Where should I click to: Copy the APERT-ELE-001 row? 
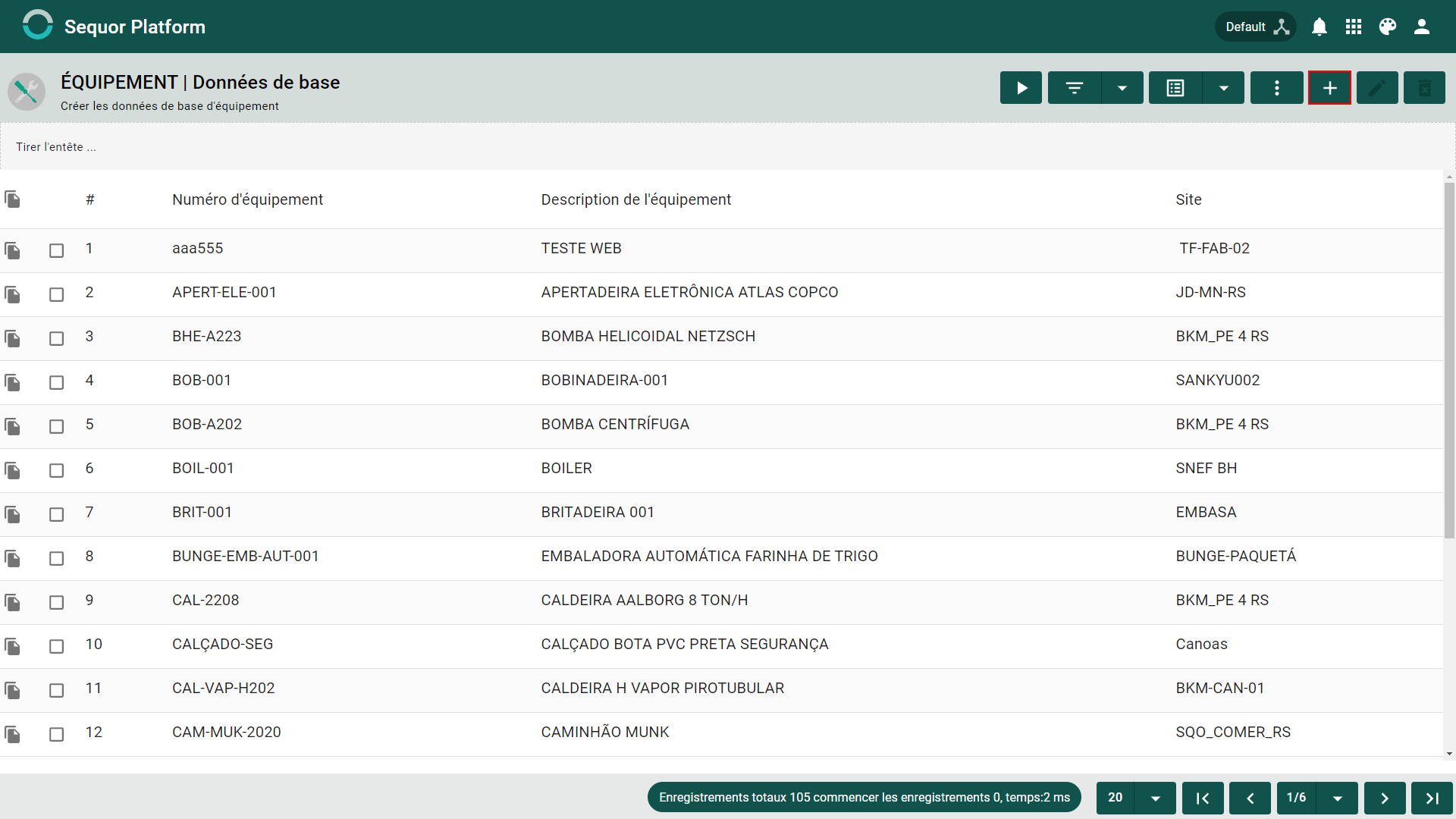[x=12, y=294]
